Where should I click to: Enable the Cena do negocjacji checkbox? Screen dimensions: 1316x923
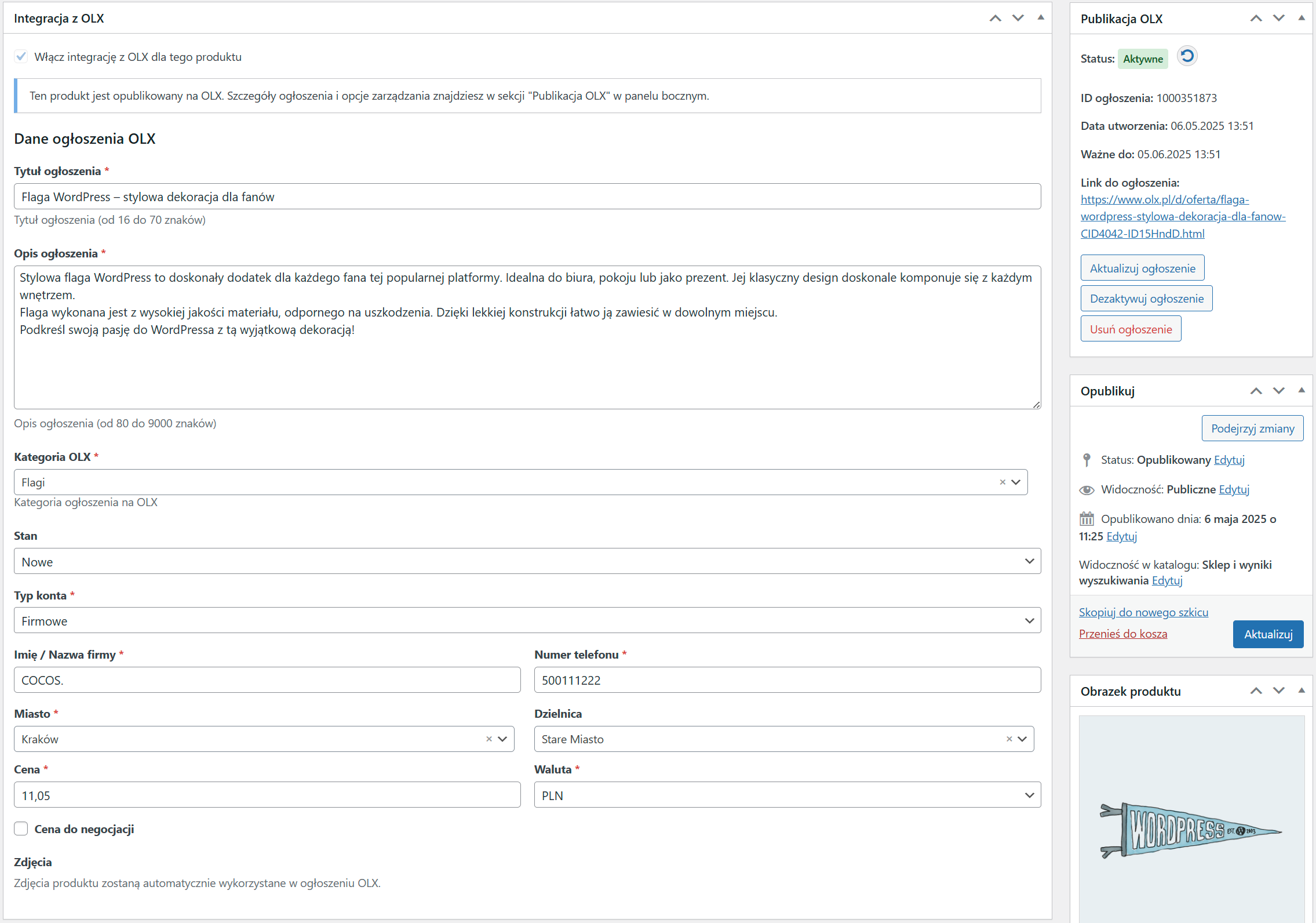click(21, 829)
